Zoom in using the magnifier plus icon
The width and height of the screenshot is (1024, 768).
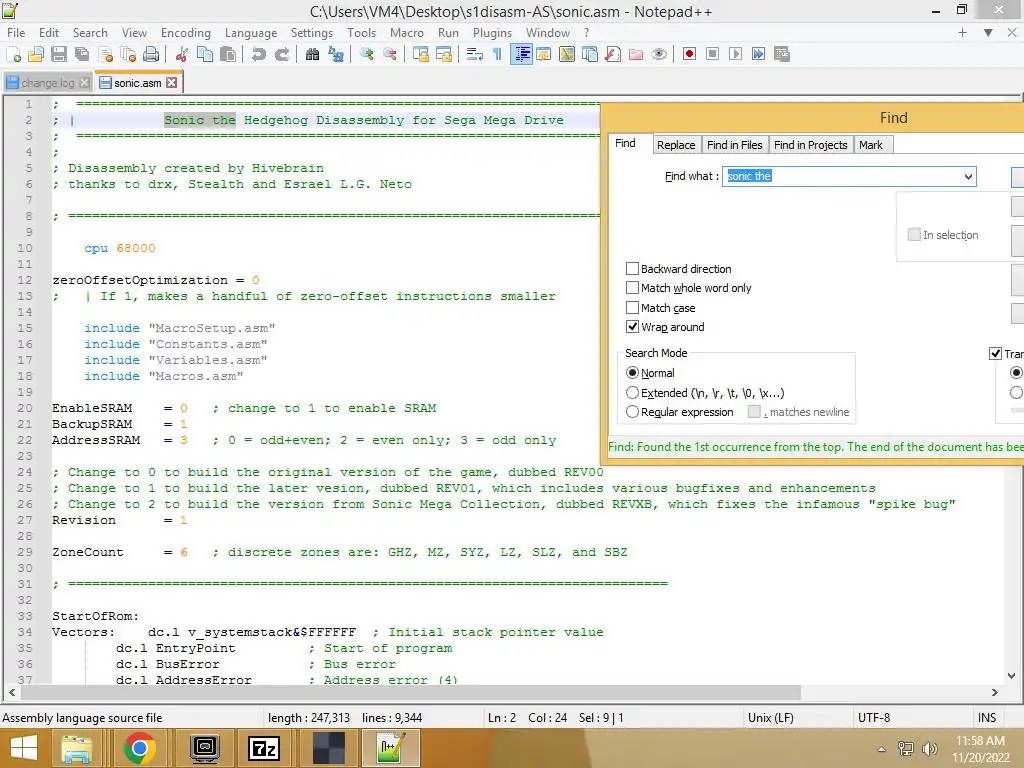(x=366, y=54)
